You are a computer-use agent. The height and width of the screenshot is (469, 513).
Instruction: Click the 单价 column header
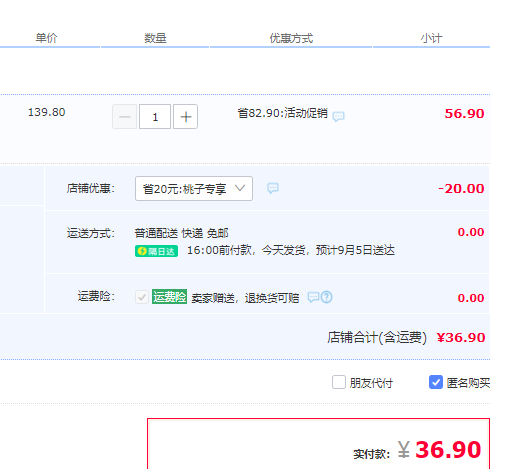pyautogui.click(x=46, y=38)
